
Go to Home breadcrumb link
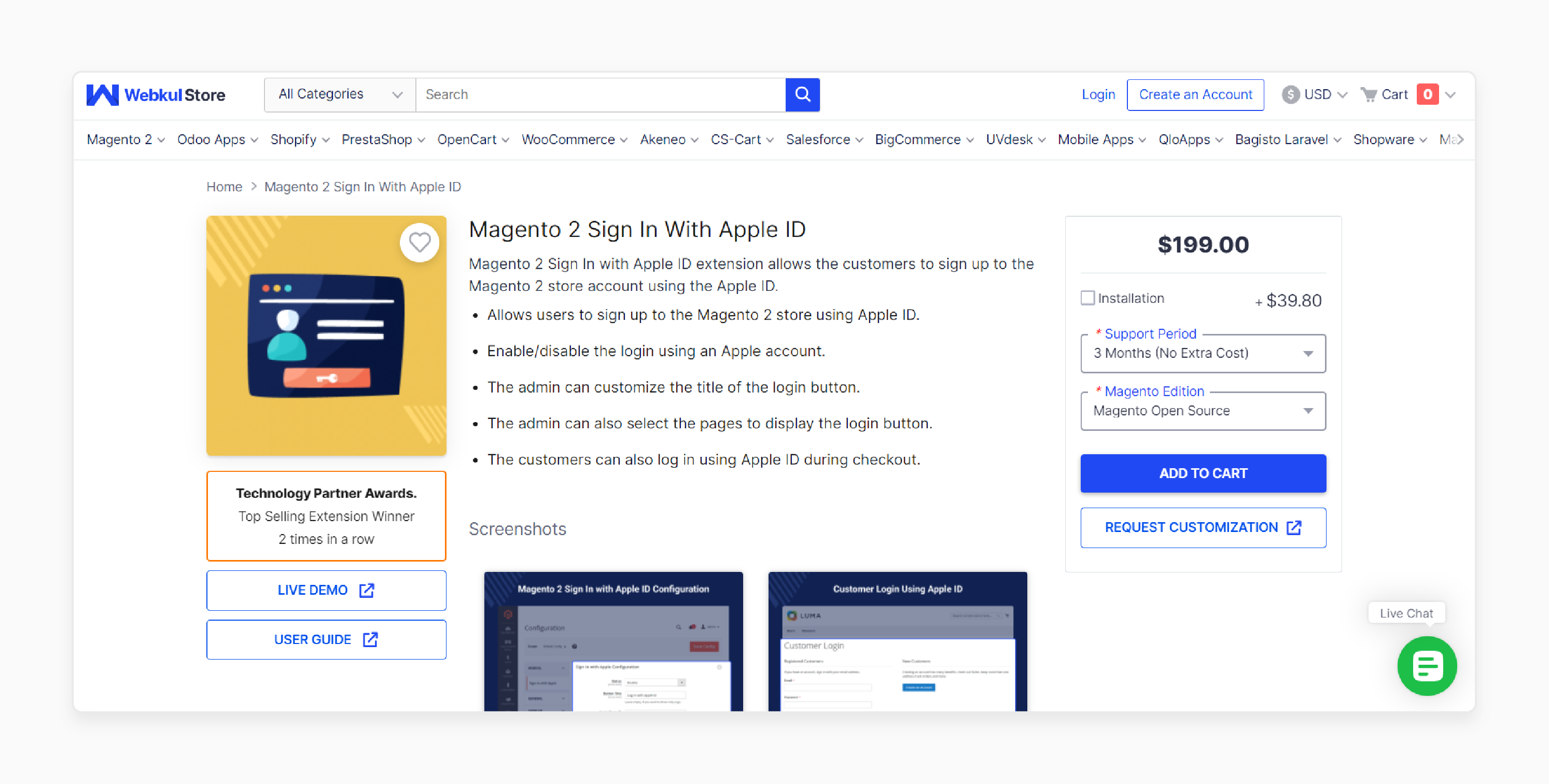[224, 187]
